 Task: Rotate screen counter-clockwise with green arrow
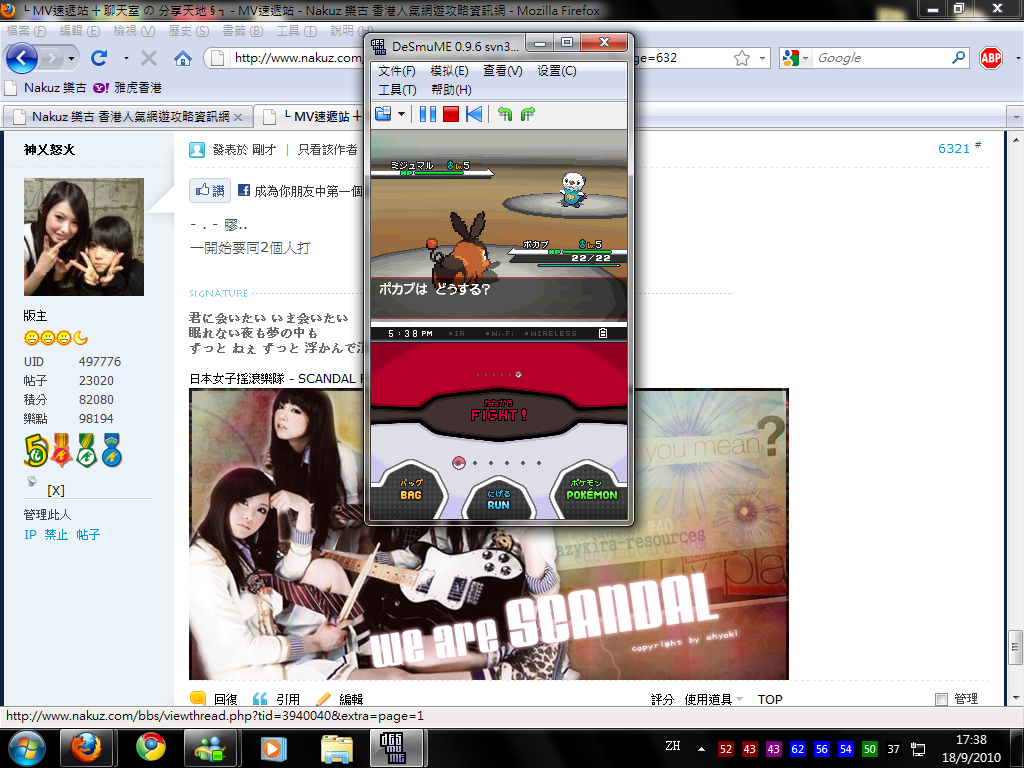coord(505,114)
